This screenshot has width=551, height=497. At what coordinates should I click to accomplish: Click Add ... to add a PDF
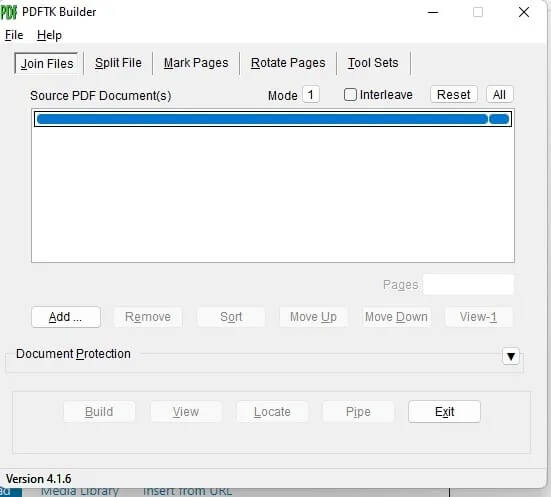pos(66,317)
